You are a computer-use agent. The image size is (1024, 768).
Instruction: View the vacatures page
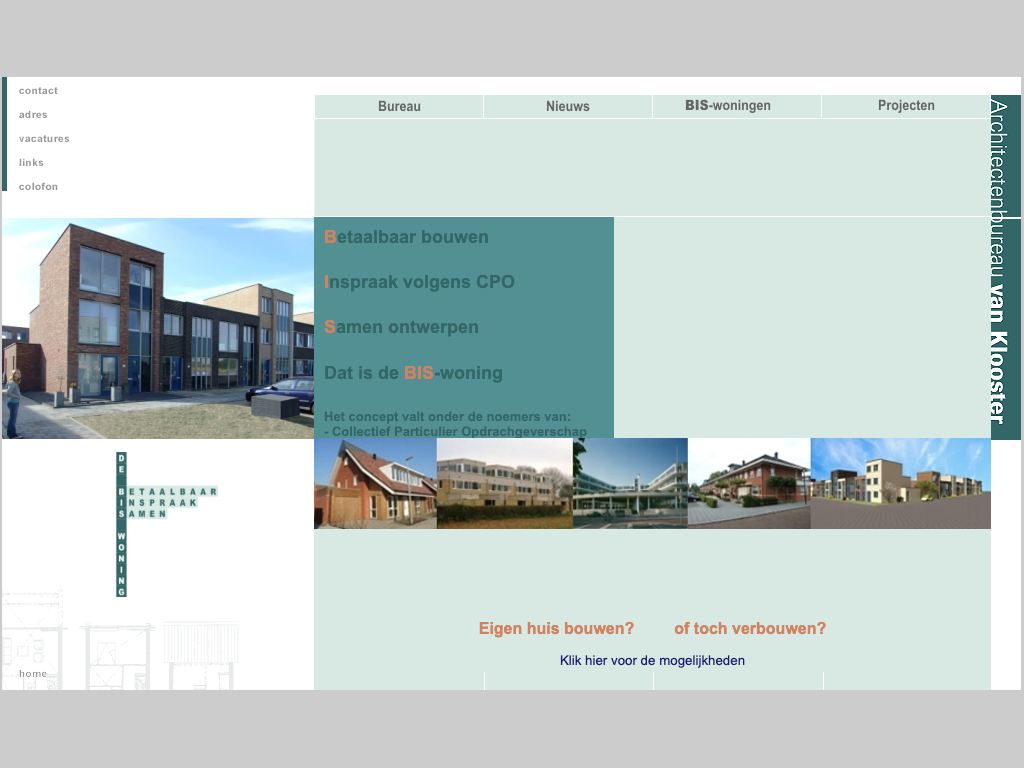tap(44, 139)
